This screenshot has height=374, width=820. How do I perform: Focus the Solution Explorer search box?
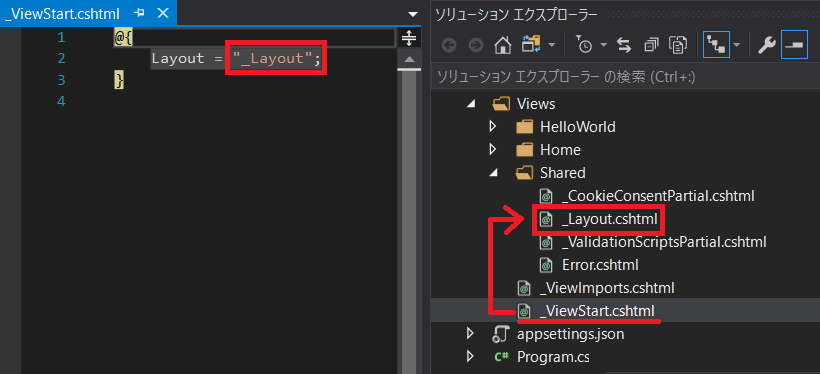625,77
